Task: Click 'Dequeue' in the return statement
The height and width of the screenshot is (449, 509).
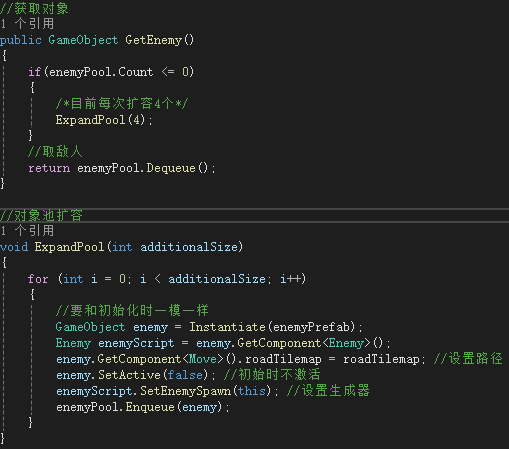Action: (x=171, y=168)
